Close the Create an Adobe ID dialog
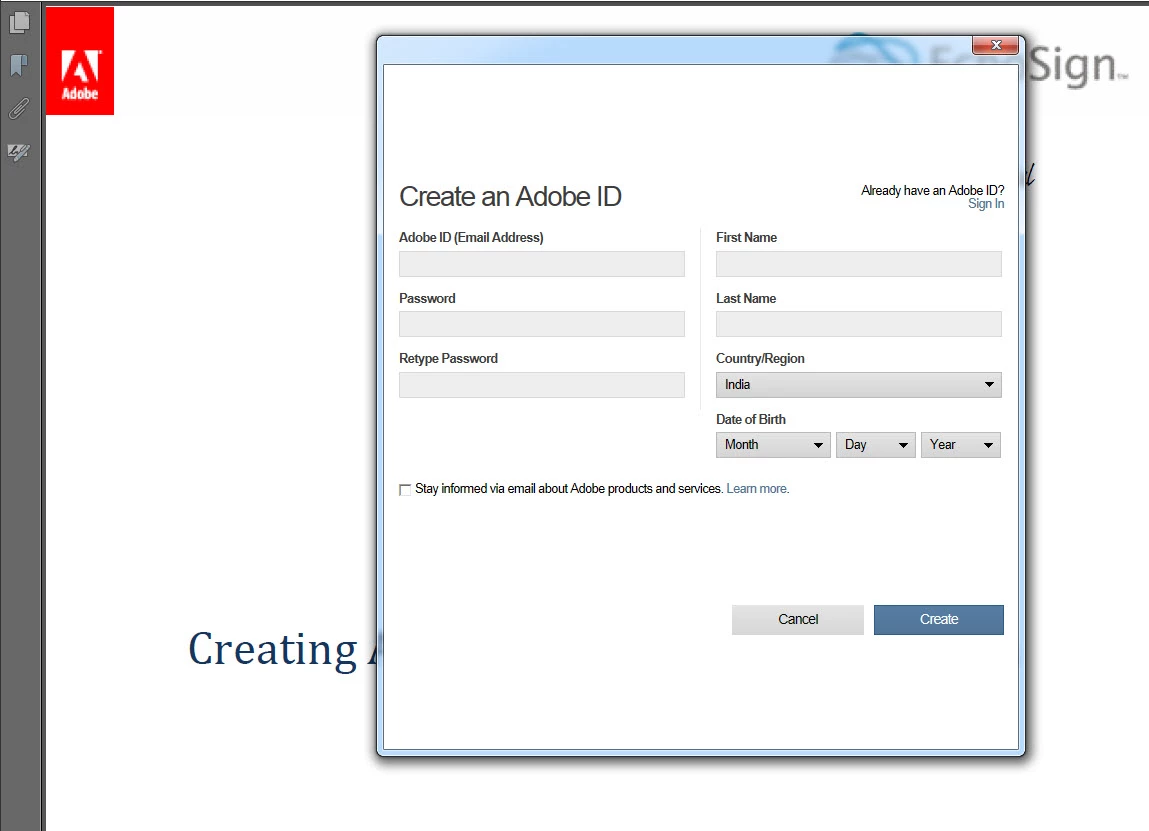Image resolution: width=1149 pixels, height=831 pixels. [995, 45]
